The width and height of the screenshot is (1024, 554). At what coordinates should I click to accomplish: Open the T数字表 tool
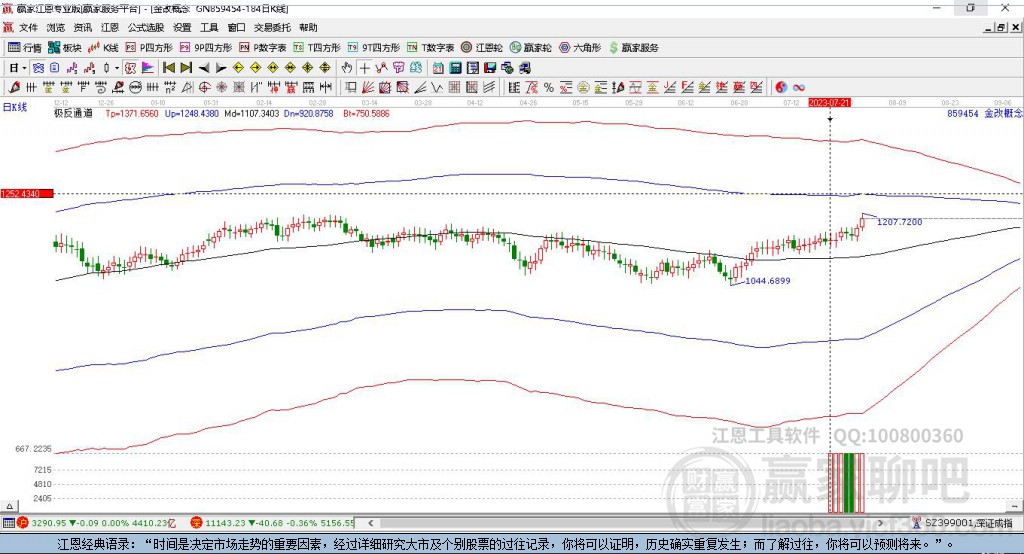(430, 48)
